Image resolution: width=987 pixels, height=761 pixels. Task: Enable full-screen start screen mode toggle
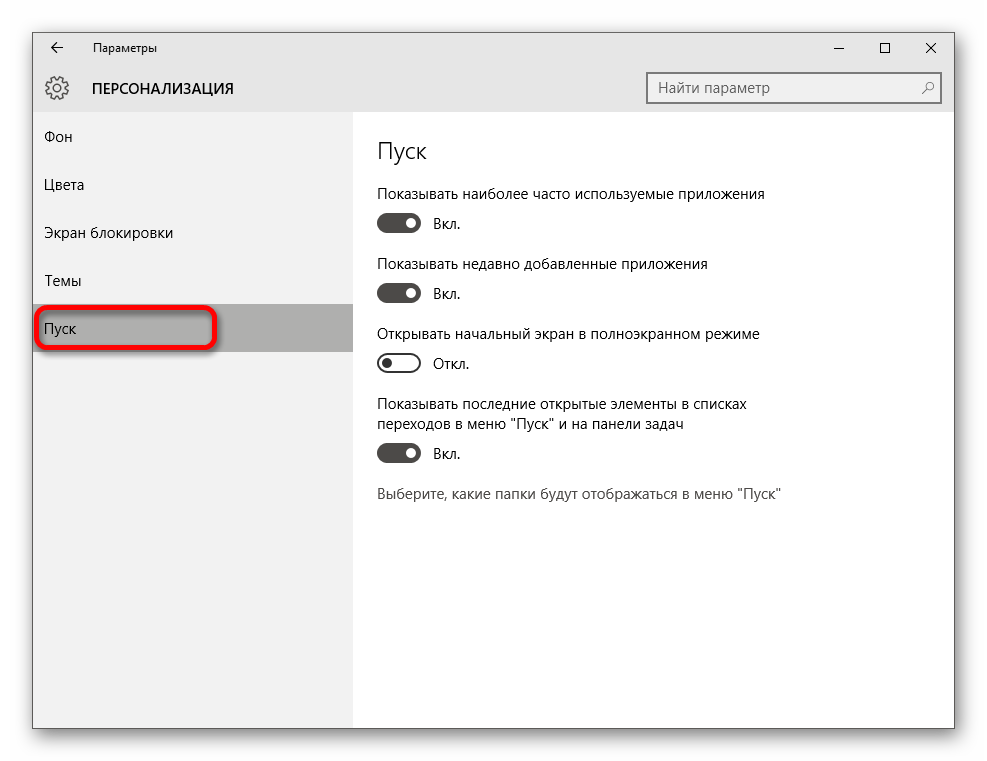coord(399,364)
